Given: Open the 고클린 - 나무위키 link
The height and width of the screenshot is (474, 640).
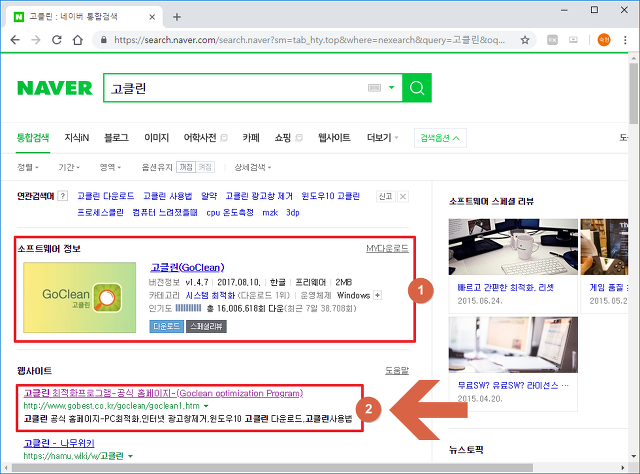Looking at the screenshot, I should pos(59,443).
